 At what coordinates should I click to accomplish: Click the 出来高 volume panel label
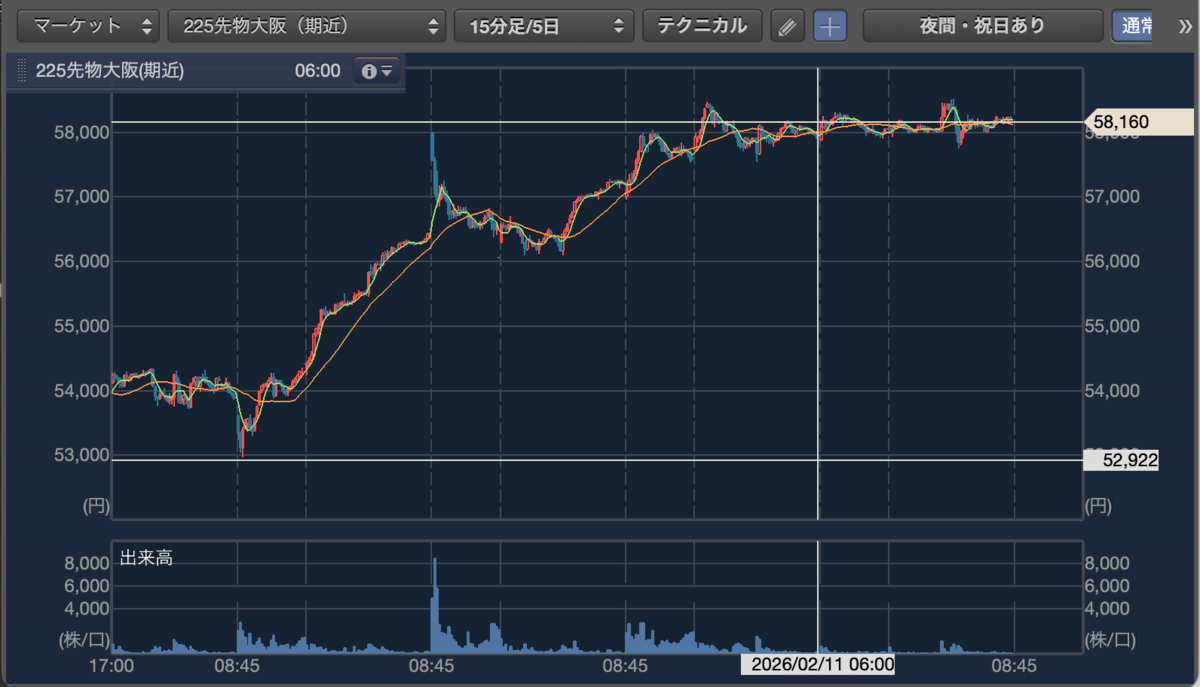click(146, 558)
